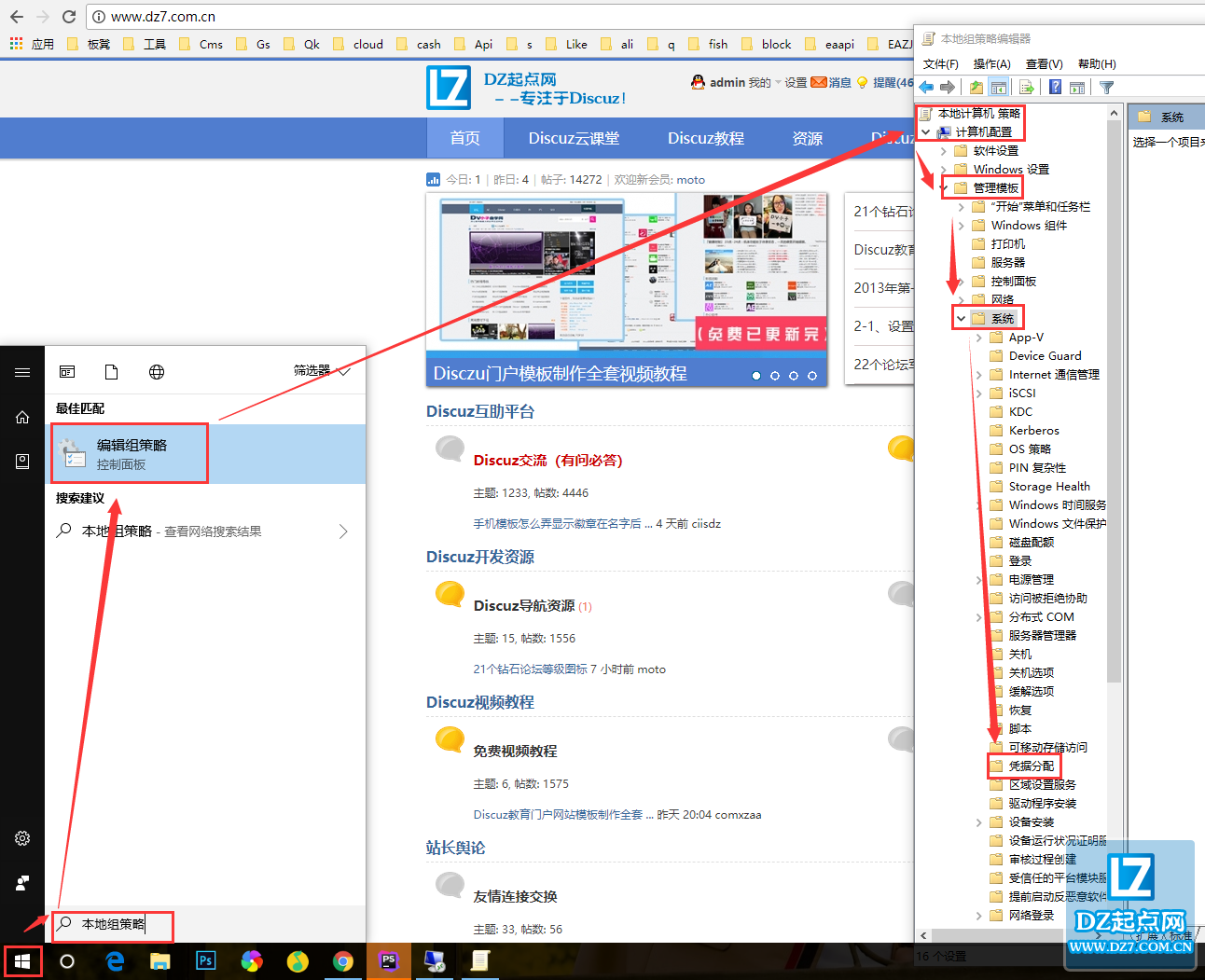
Task: Click the documents filter icon in search panel
Action: click(x=112, y=372)
